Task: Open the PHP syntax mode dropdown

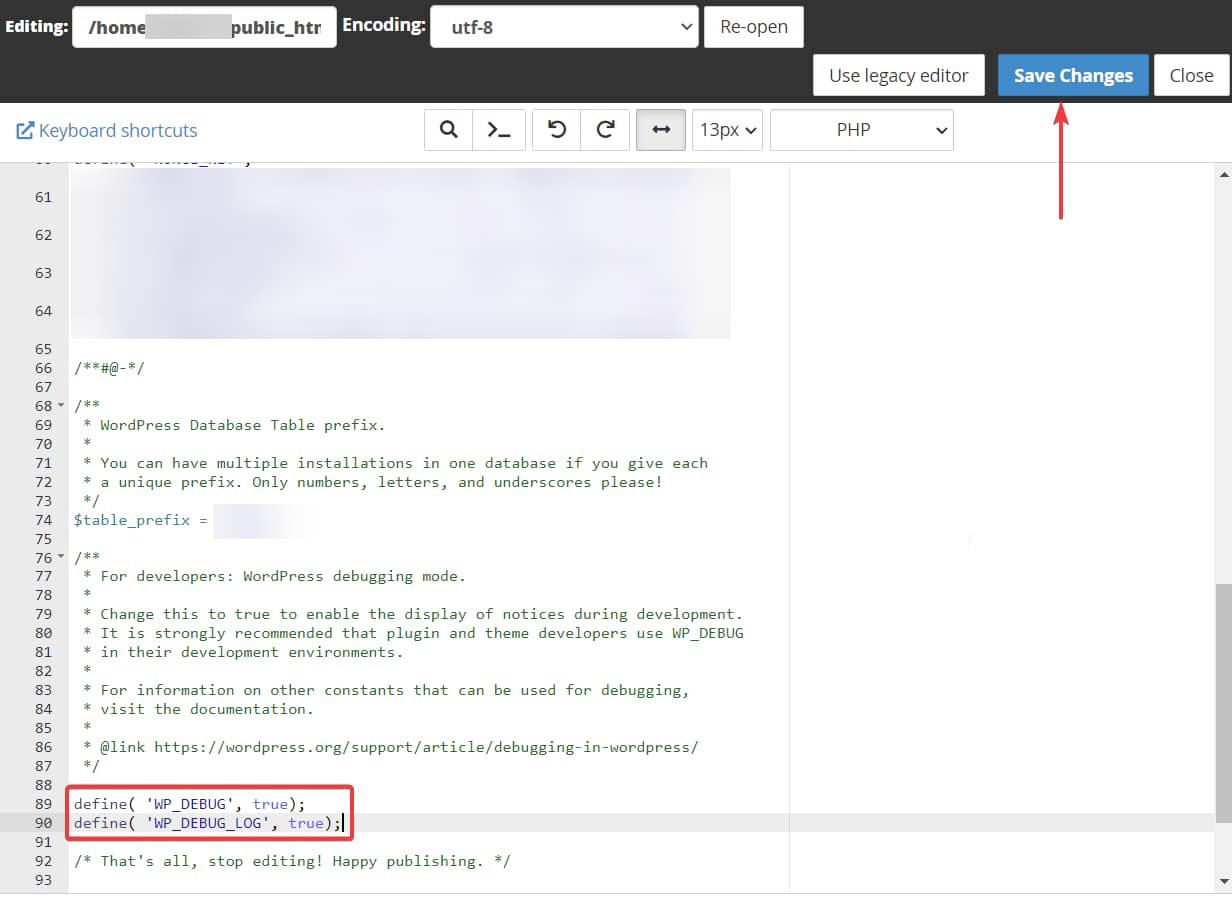Action: coord(861,129)
